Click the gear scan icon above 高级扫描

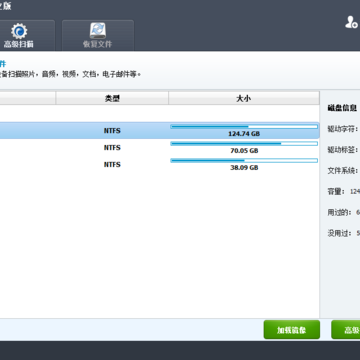coord(19,31)
